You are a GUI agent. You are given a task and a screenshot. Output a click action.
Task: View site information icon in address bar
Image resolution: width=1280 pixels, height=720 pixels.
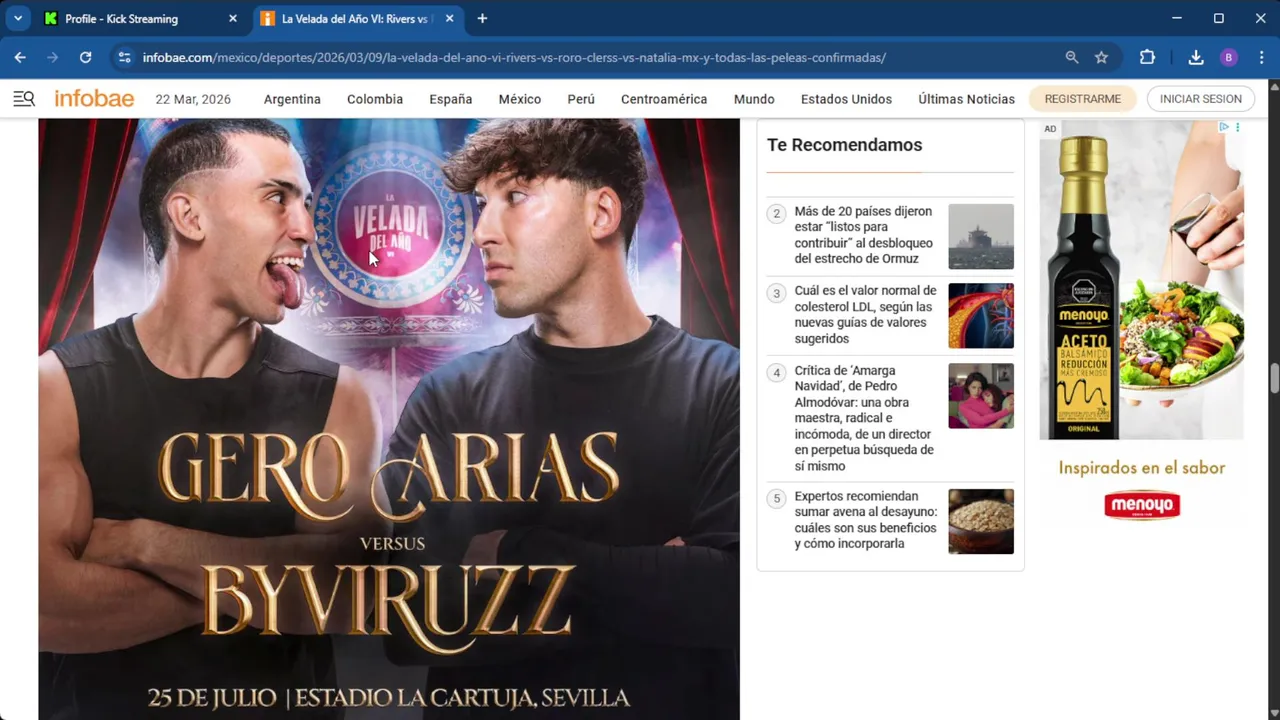point(124,58)
